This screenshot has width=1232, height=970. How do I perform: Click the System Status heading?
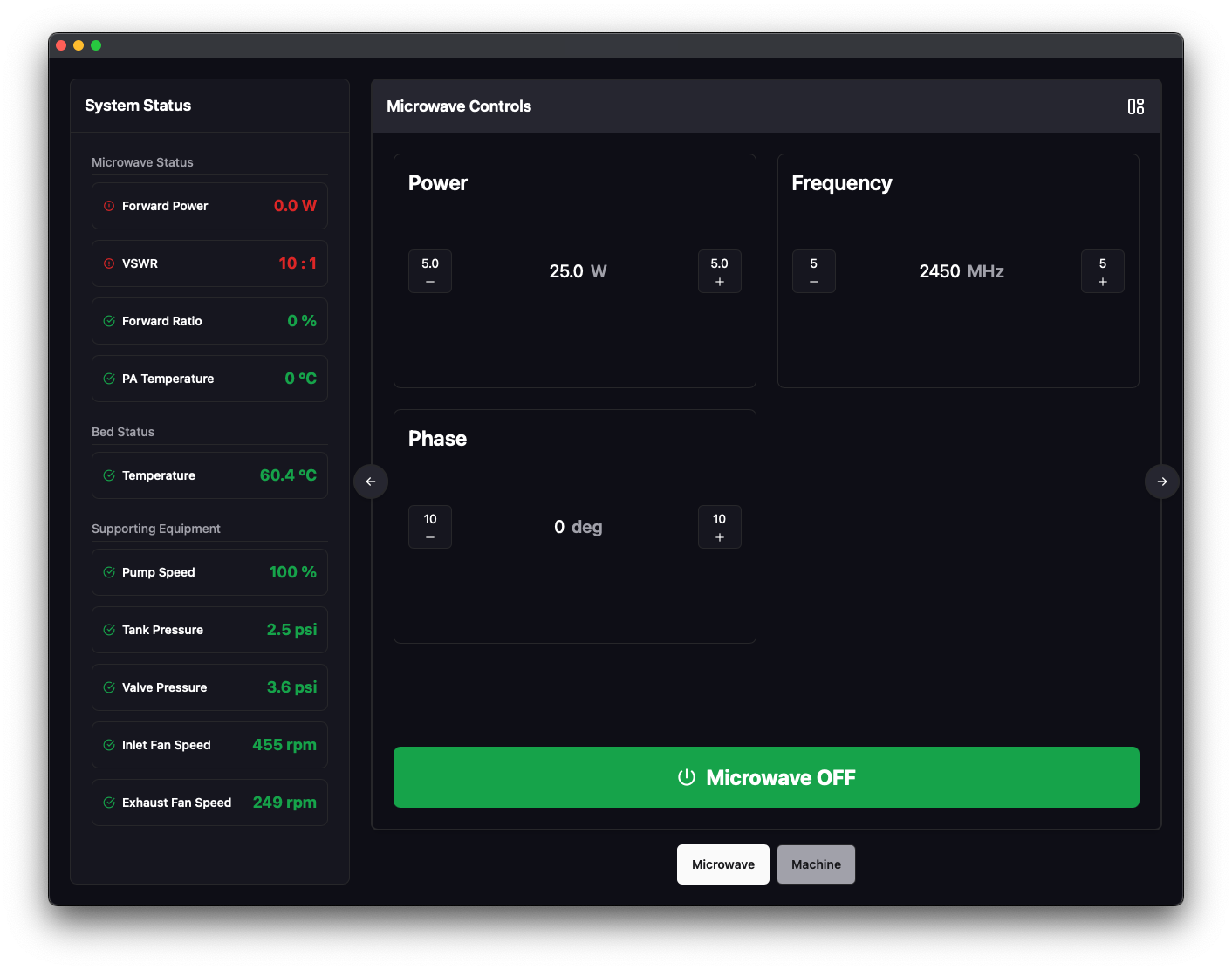[x=138, y=106]
